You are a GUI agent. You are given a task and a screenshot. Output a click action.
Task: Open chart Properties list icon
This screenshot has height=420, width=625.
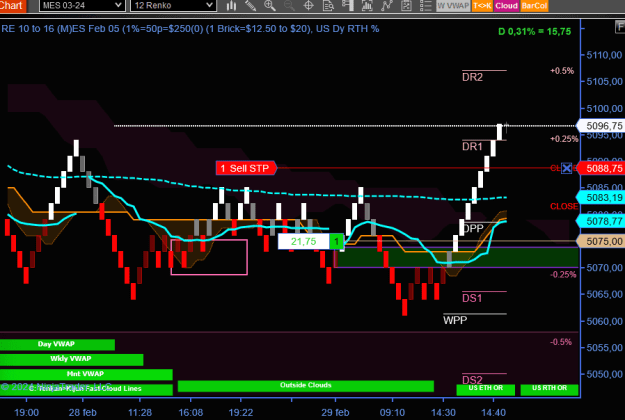[425, 6]
